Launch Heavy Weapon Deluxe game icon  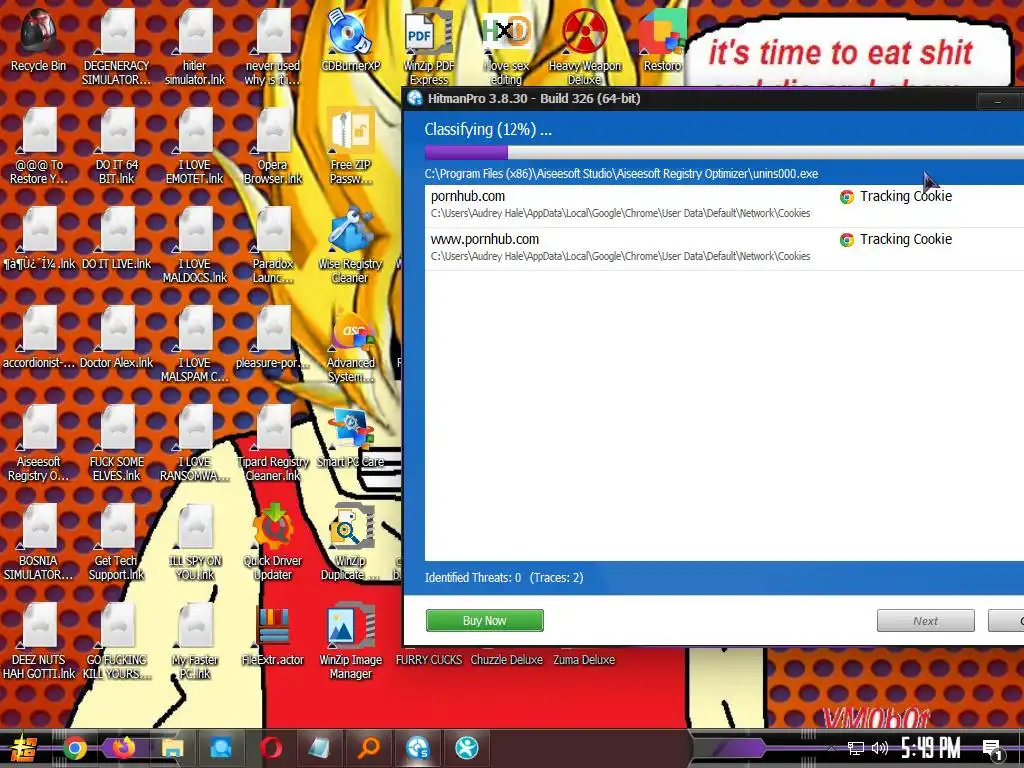[x=584, y=47]
